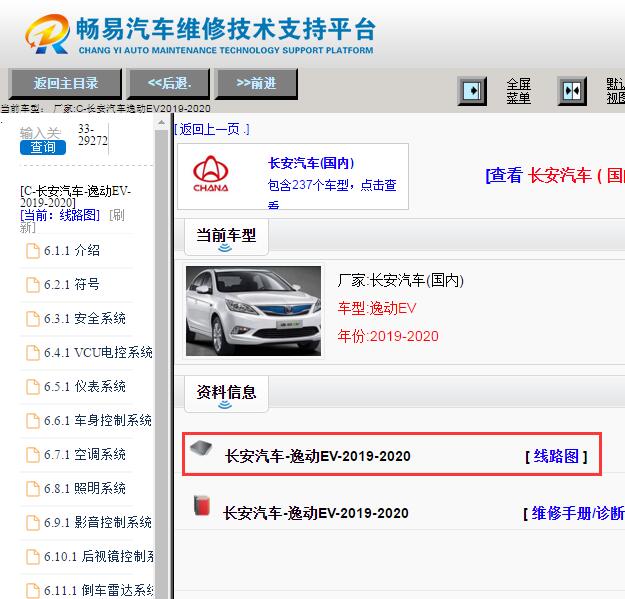Click the full-screen menu panel icon
Image resolution: width=625 pixels, height=599 pixels.
[472, 91]
